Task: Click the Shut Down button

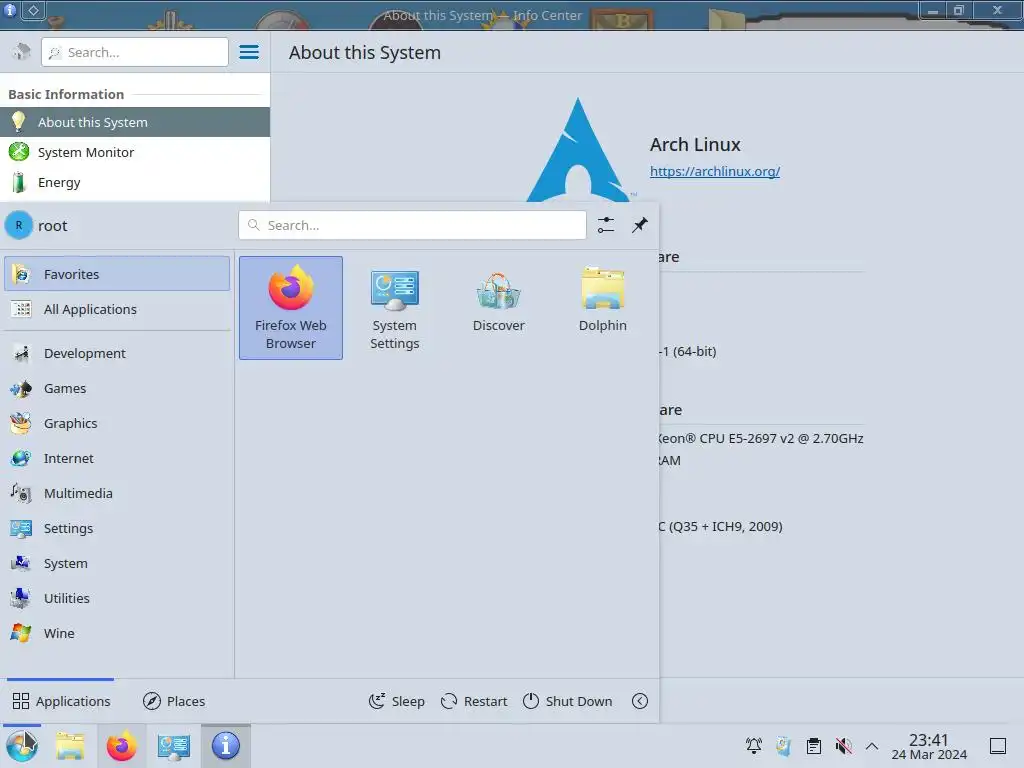Action: click(x=568, y=701)
